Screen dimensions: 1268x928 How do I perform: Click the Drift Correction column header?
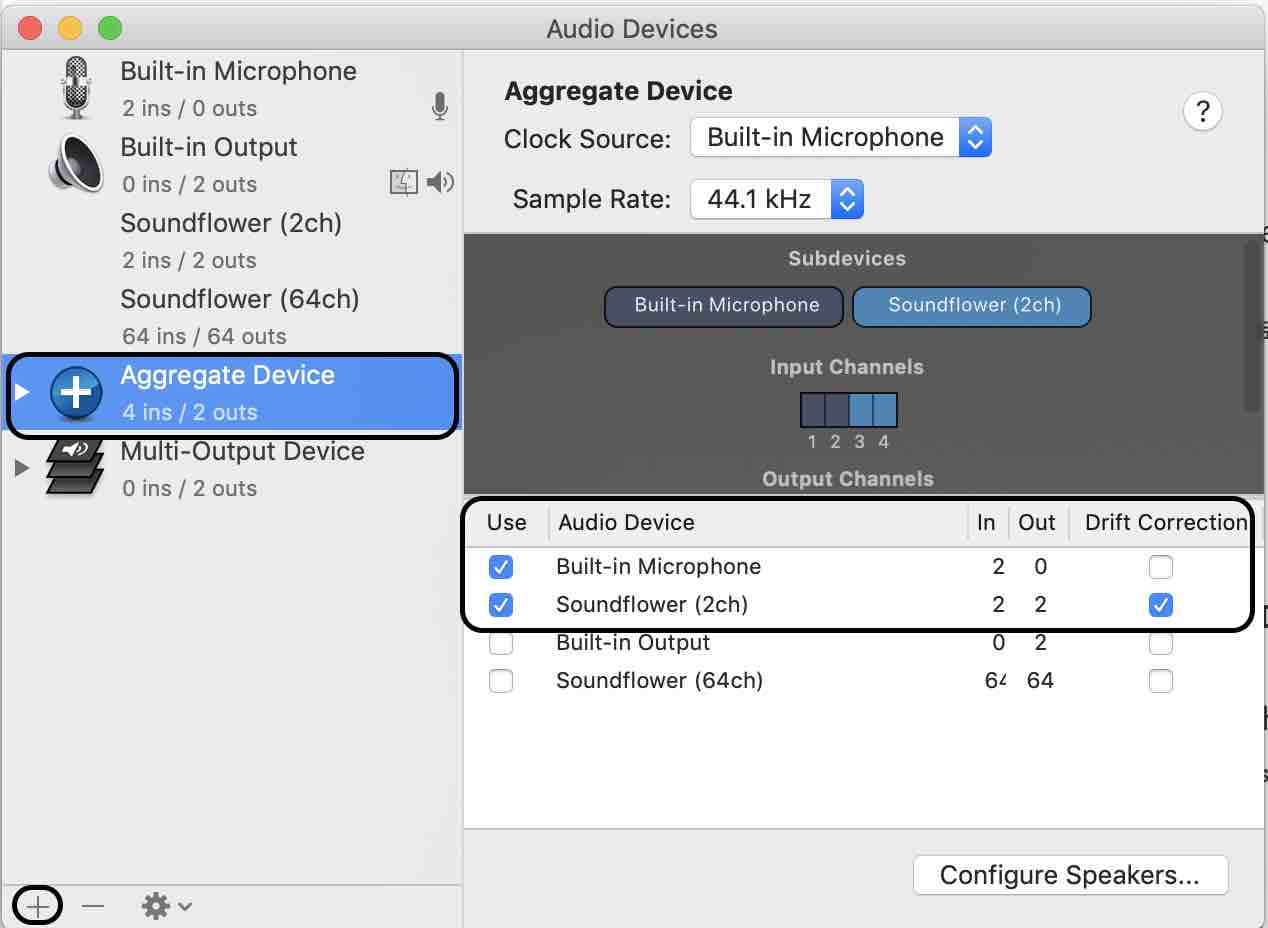point(1166,522)
